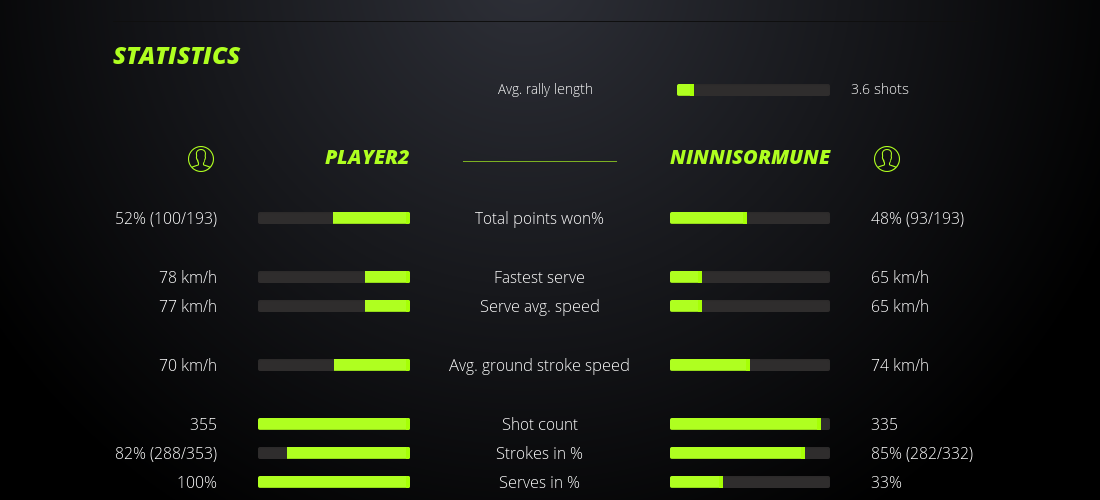
Task: Click NINNISORMUNE's Serve avg. speed bar
Action: (x=750, y=306)
